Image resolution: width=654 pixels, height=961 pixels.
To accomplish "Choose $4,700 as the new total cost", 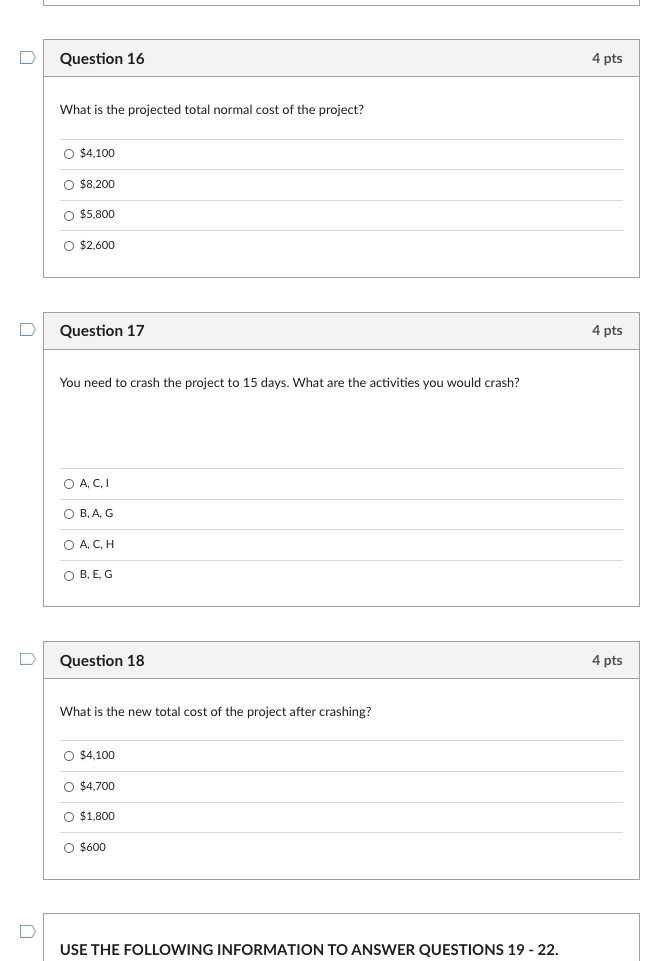I will [69, 786].
